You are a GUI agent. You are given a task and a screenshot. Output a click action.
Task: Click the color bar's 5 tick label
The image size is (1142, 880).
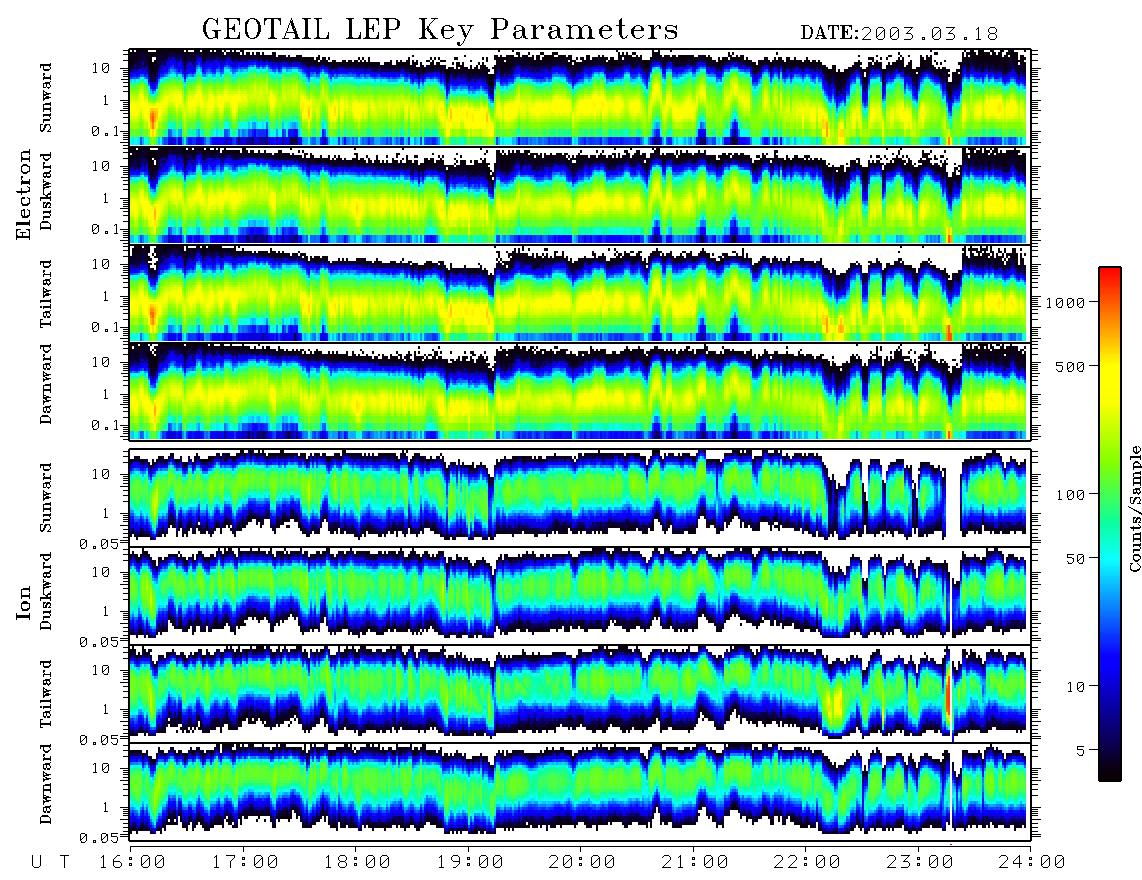(1080, 750)
